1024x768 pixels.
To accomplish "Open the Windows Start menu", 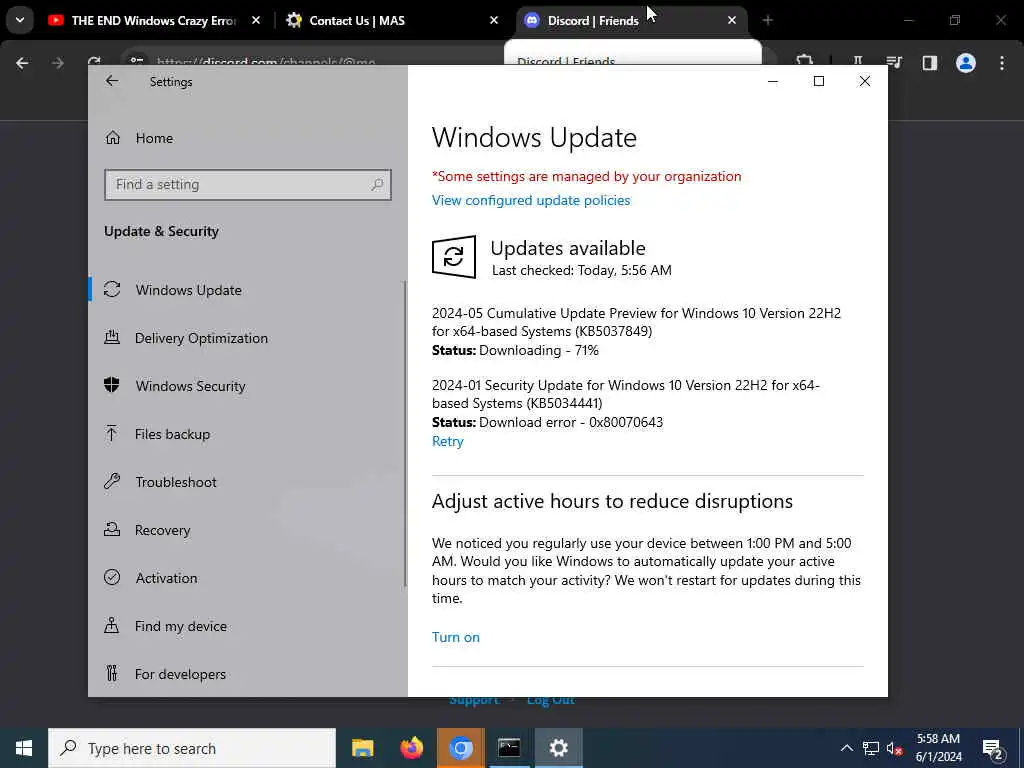I will 24,748.
